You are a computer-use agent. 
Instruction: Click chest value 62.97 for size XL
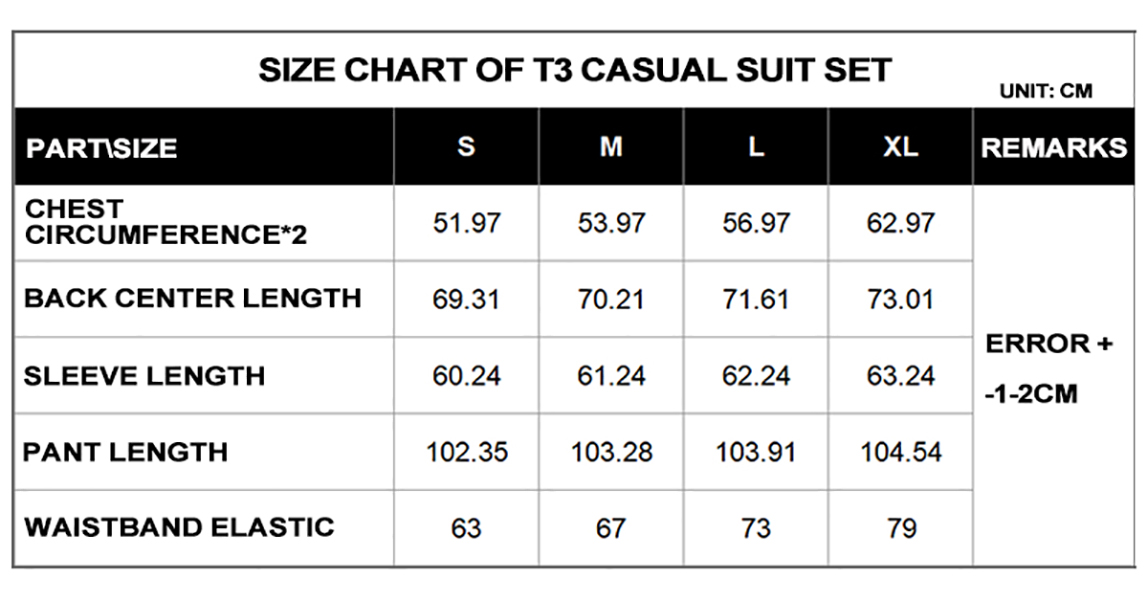[901, 223]
